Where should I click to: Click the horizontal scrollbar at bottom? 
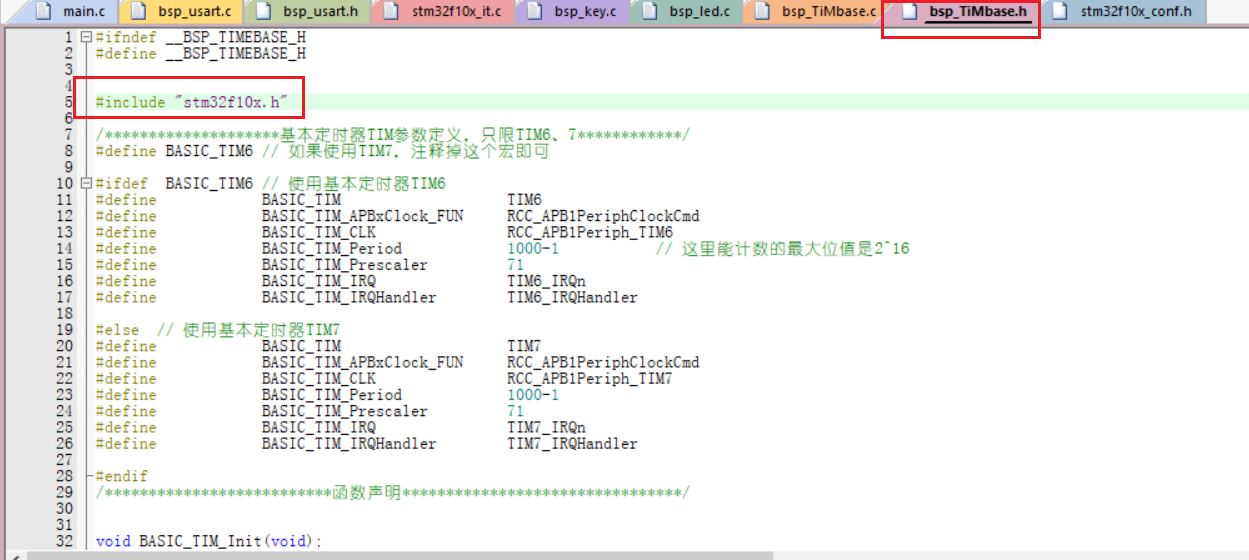[x=400, y=554]
